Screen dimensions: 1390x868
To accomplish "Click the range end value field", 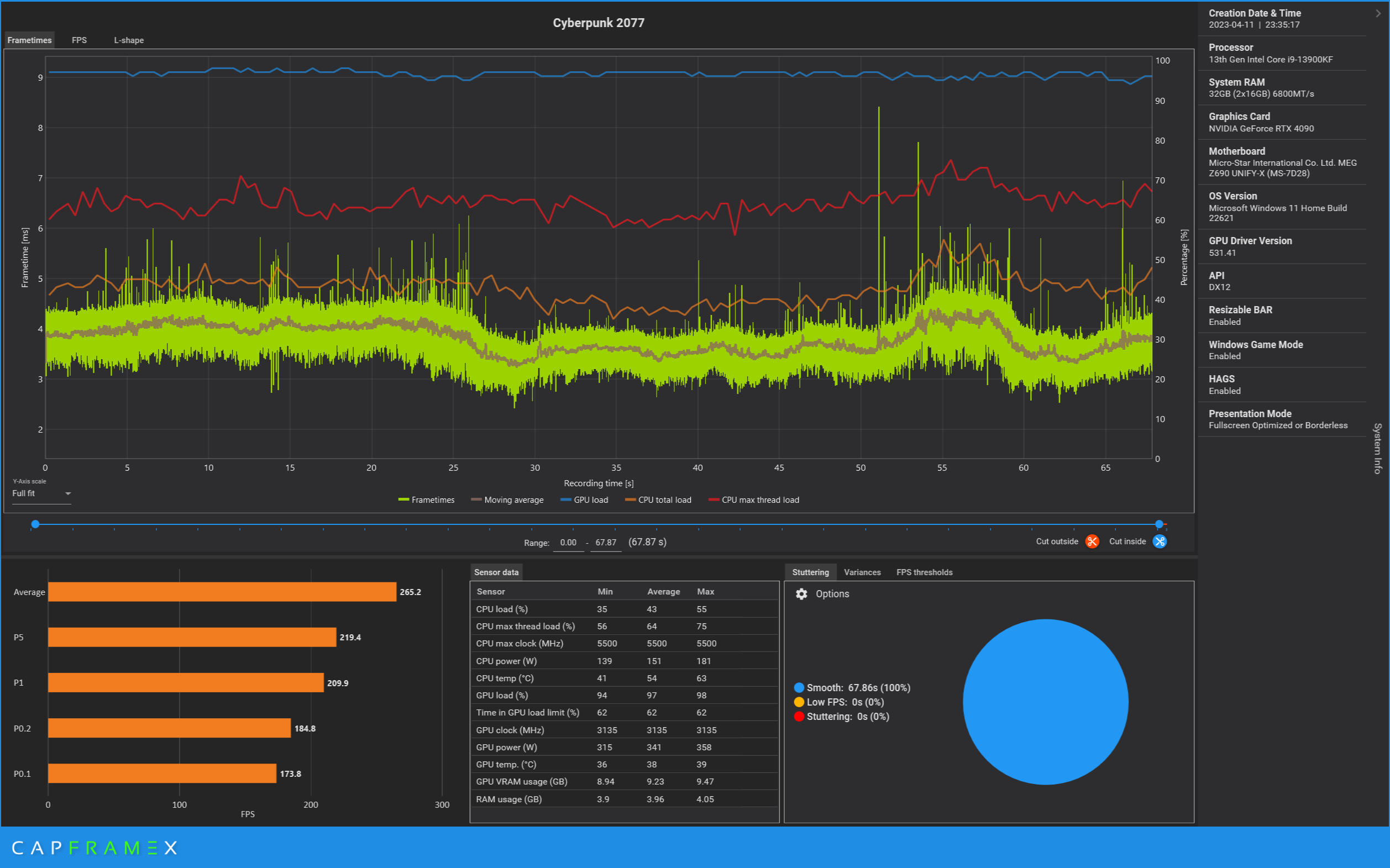I will pos(605,543).
